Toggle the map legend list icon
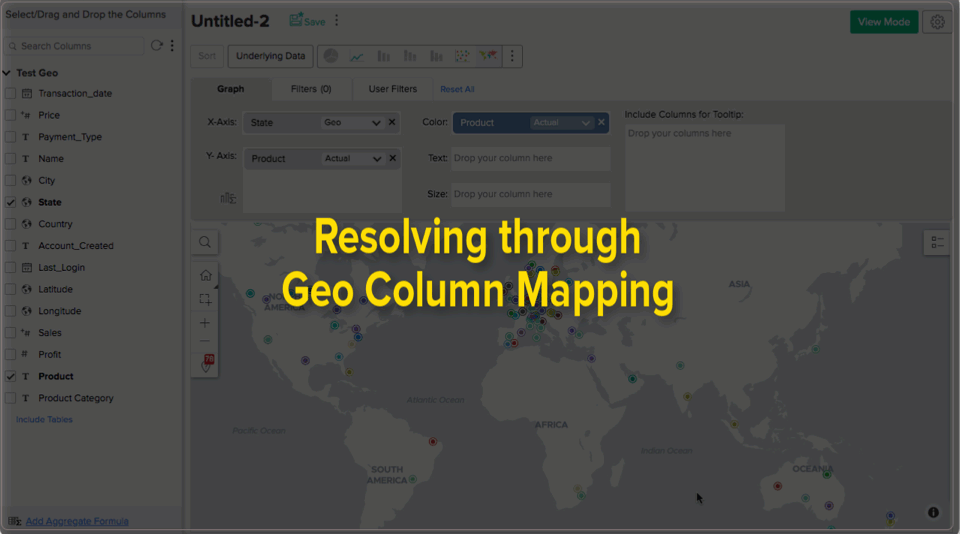 tap(937, 242)
